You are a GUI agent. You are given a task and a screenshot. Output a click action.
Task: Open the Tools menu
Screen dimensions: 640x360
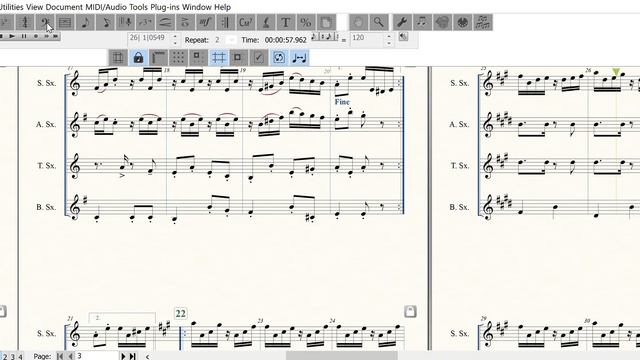coord(138,7)
